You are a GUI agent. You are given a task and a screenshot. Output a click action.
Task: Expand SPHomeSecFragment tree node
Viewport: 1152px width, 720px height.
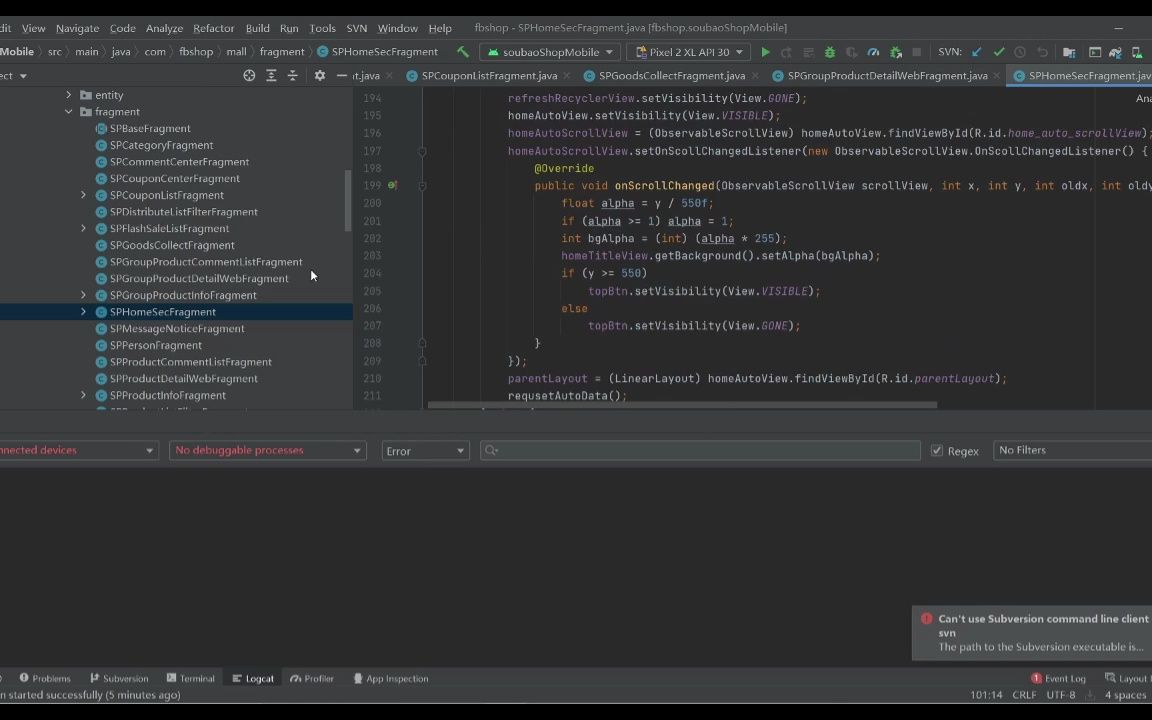point(83,312)
